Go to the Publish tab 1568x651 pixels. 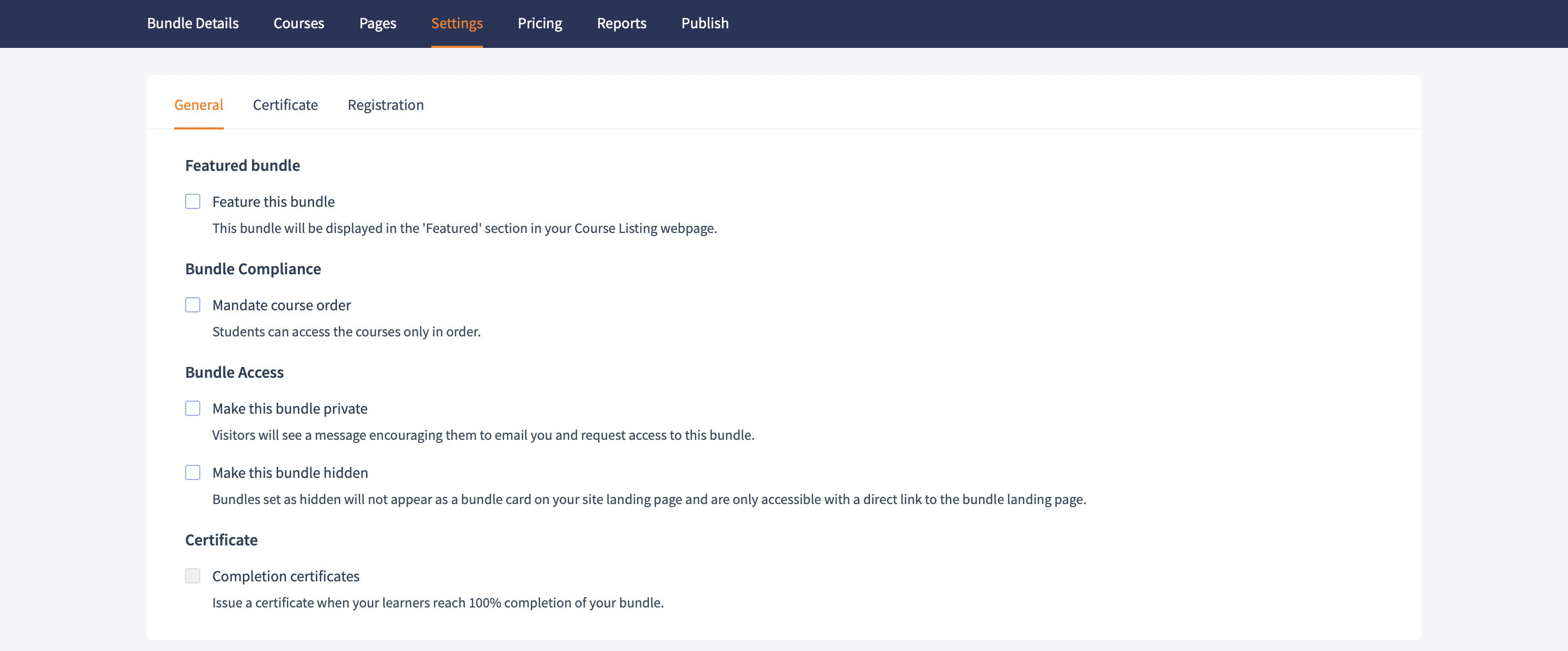705,23
